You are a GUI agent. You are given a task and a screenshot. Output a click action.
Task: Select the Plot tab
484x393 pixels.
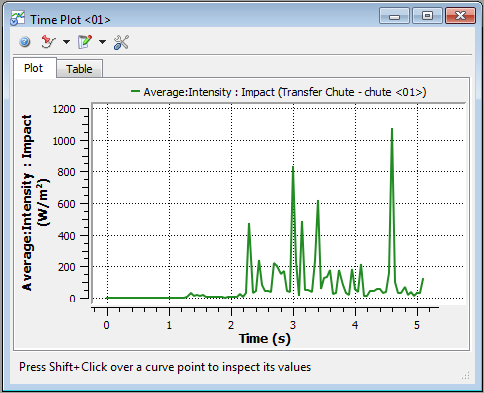tap(35, 68)
